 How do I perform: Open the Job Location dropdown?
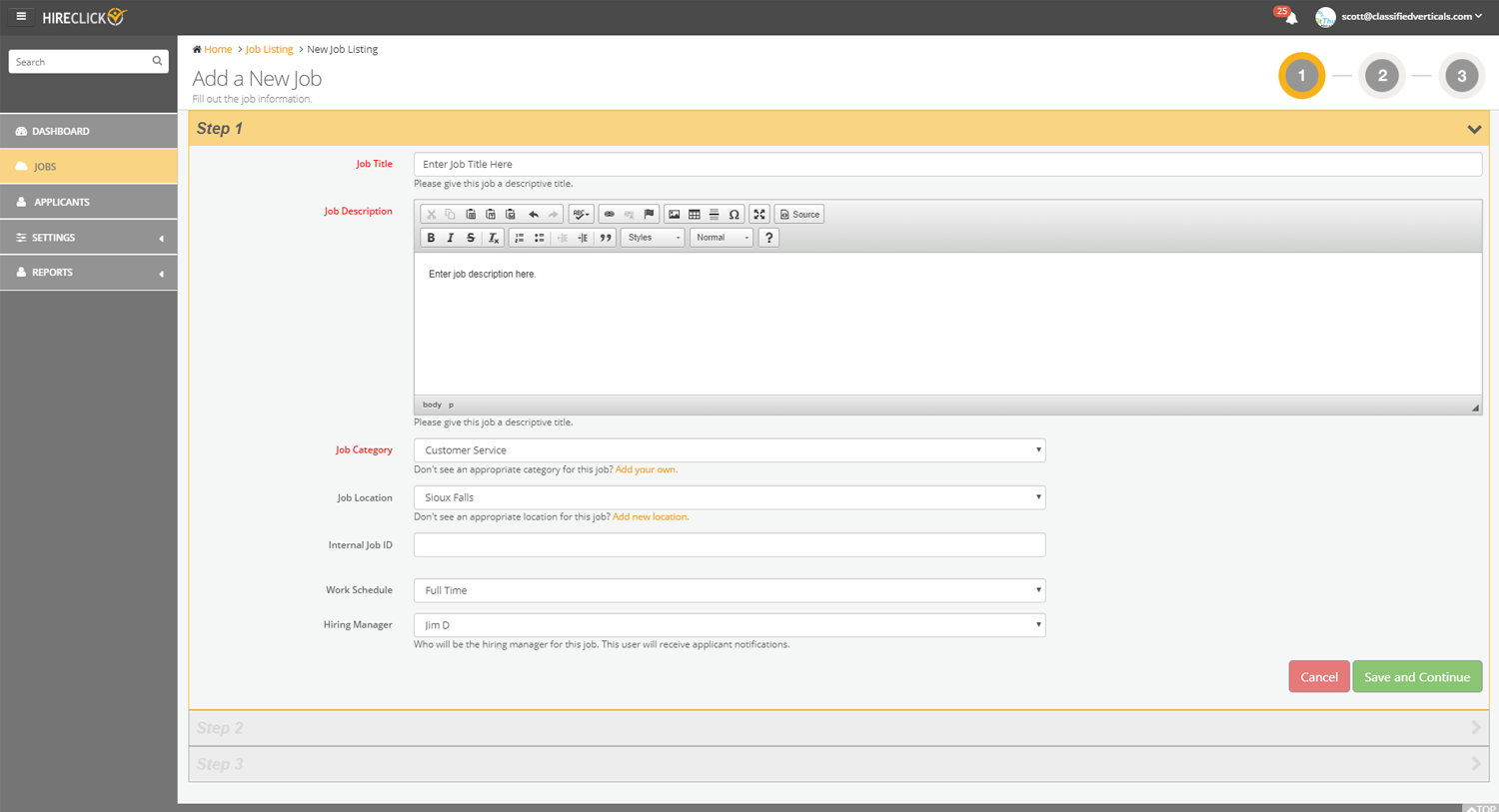(x=730, y=497)
